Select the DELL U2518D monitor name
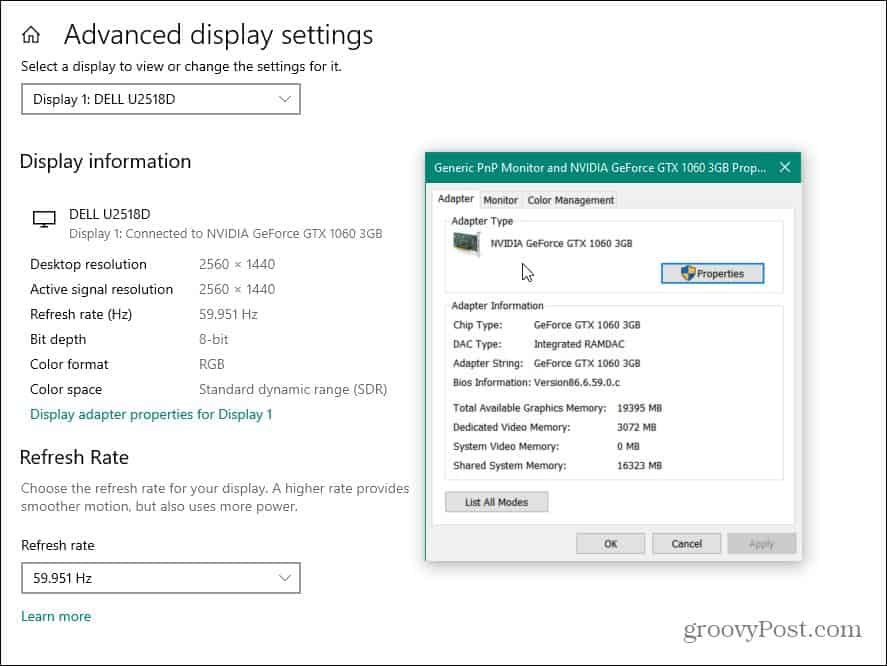This screenshot has height=666, width=887. pos(110,214)
